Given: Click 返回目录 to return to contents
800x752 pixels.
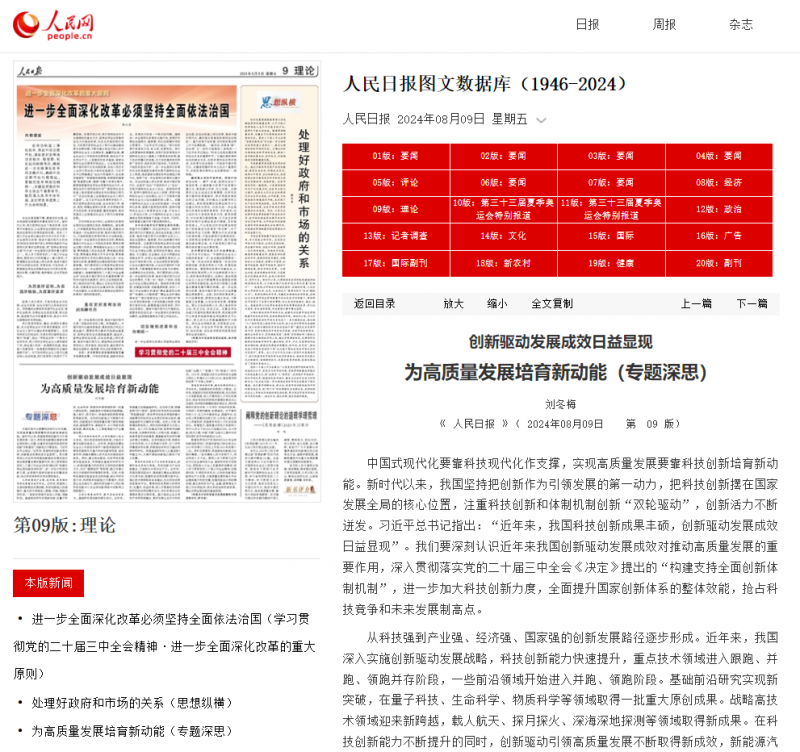Looking at the screenshot, I should click(374, 304).
